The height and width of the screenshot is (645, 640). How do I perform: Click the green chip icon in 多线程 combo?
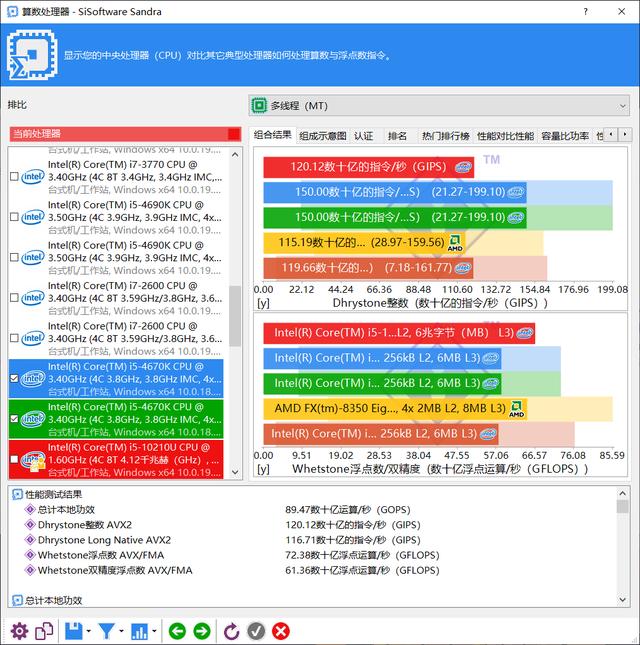pyautogui.click(x=259, y=106)
